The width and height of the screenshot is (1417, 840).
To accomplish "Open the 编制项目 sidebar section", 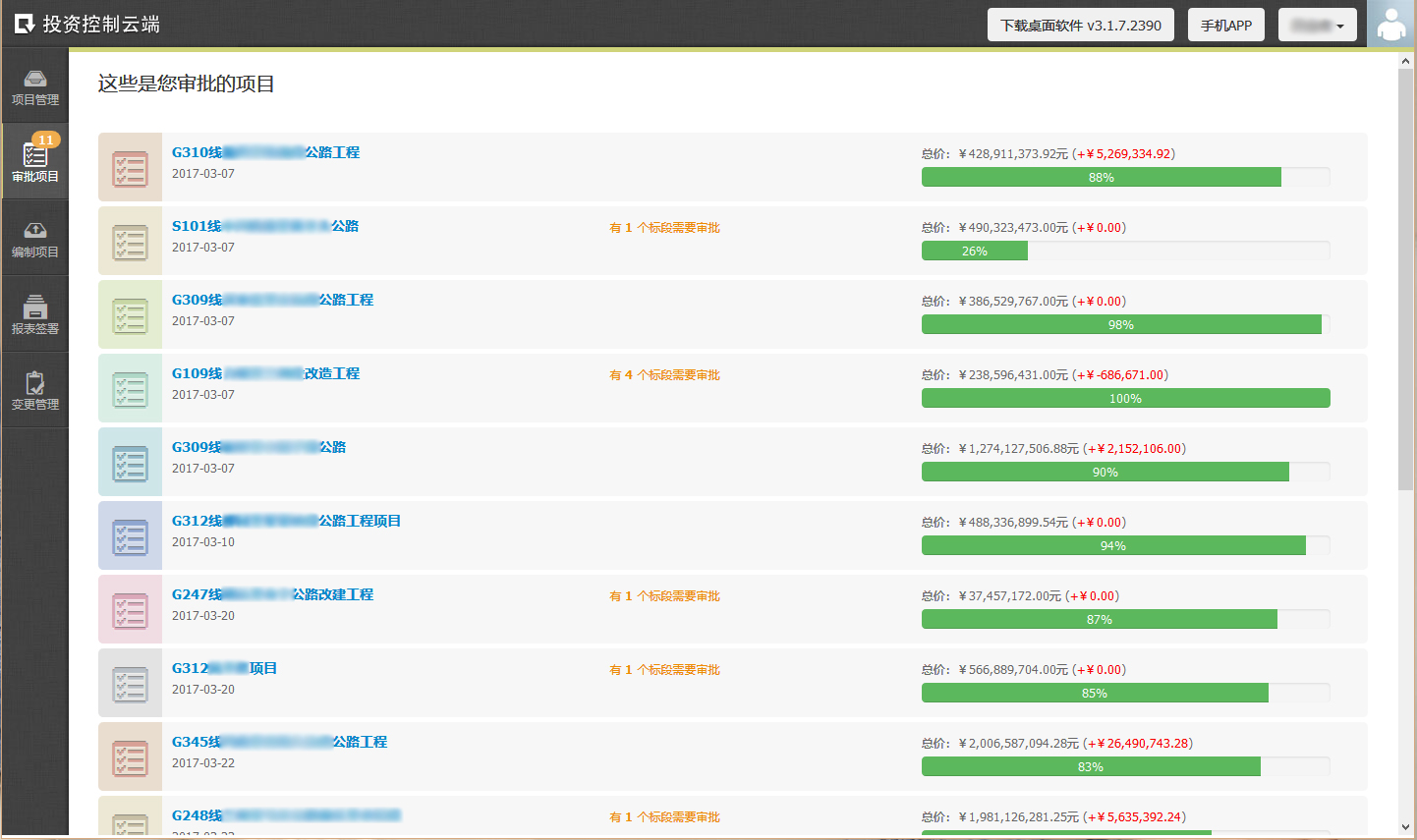I will coord(34,239).
